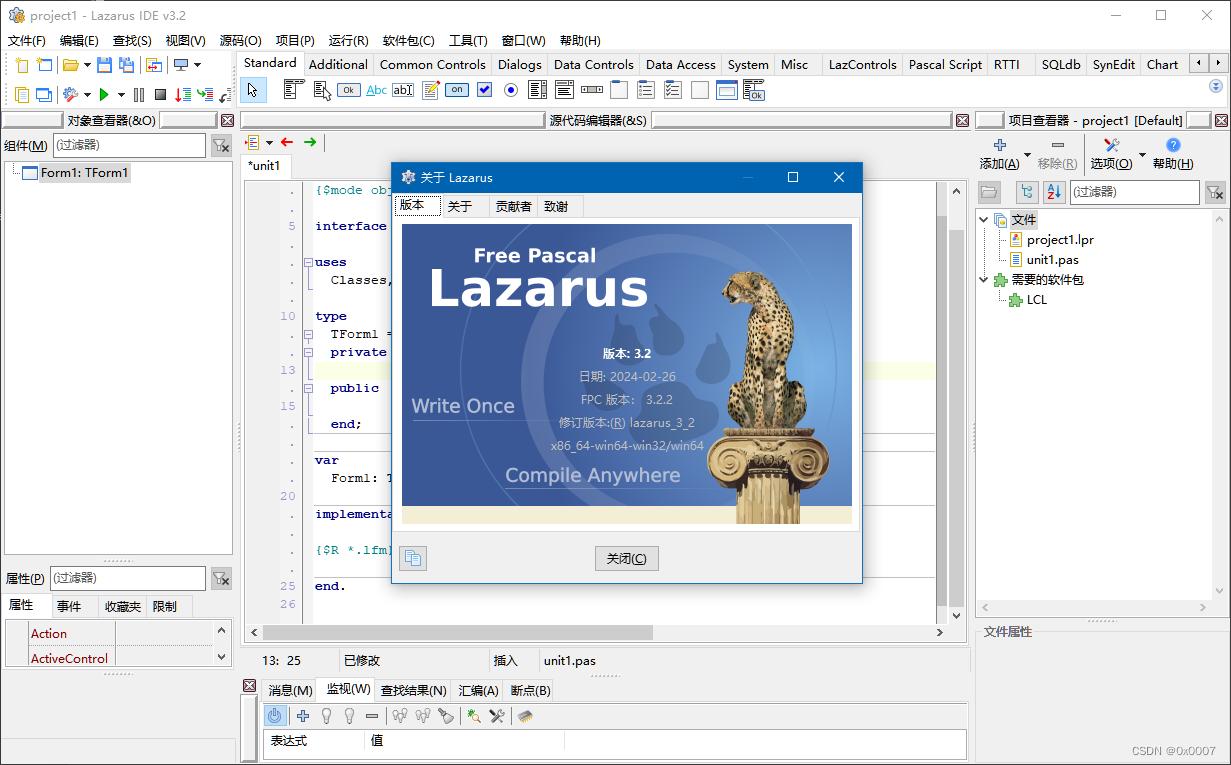This screenshot has height=765, width=1231.
Task: Click project inspector filter input field
Action: tap(1134, 192)
